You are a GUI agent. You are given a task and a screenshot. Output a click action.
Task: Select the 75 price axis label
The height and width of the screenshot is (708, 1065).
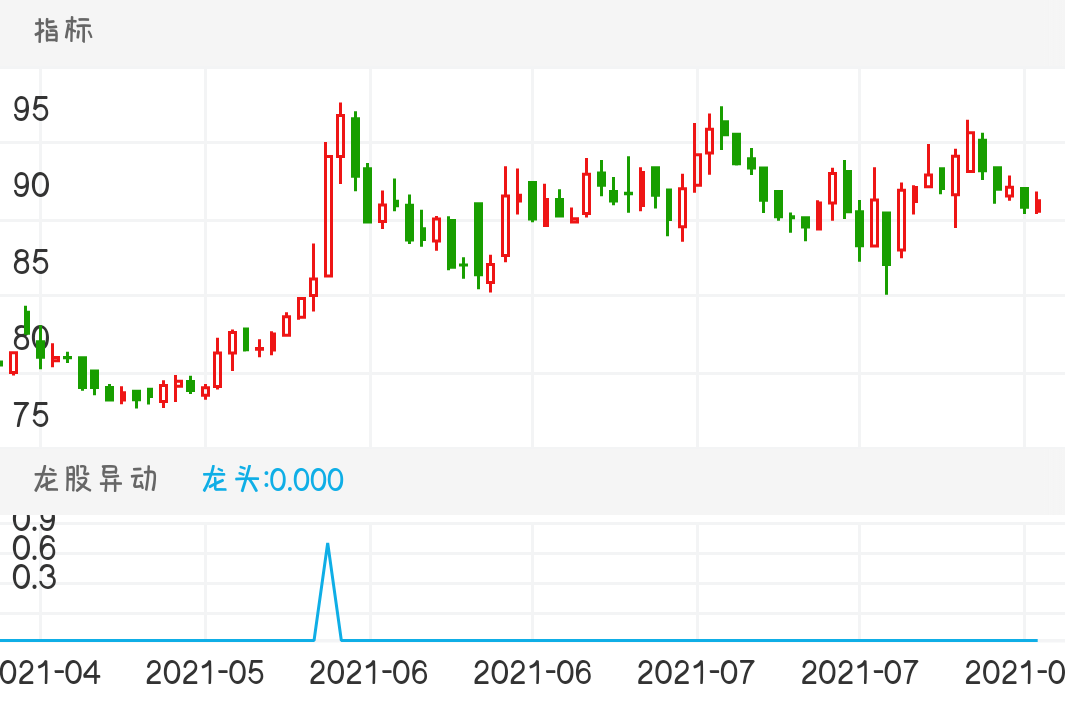point(30,414)
